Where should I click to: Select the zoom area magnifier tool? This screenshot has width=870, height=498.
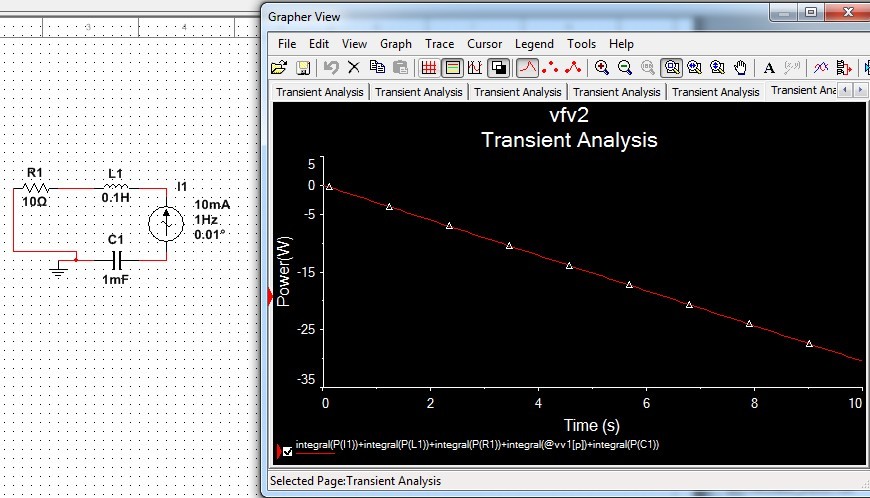tap(671, 68)
